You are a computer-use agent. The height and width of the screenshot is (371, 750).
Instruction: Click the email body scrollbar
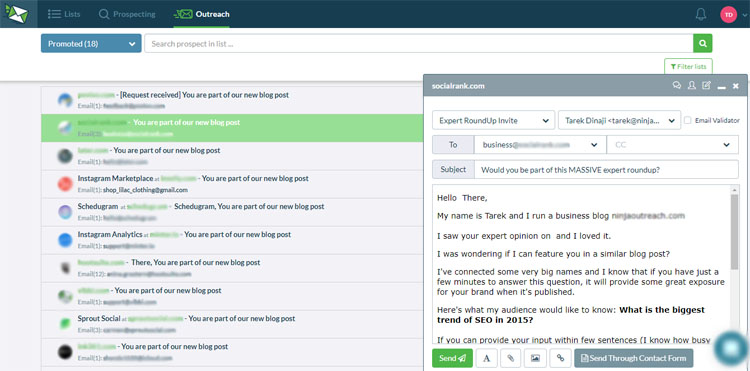(734, 231)
